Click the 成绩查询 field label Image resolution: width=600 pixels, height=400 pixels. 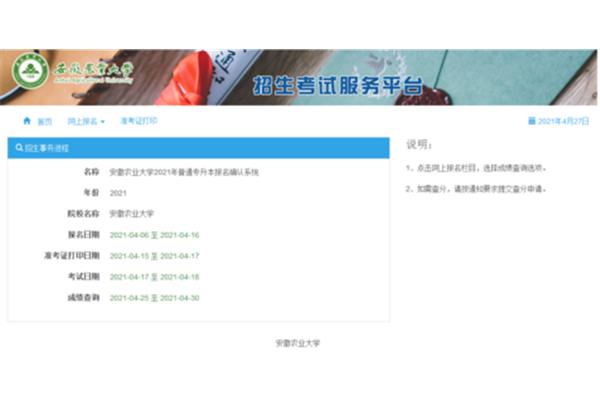click(x=84, y=297)
